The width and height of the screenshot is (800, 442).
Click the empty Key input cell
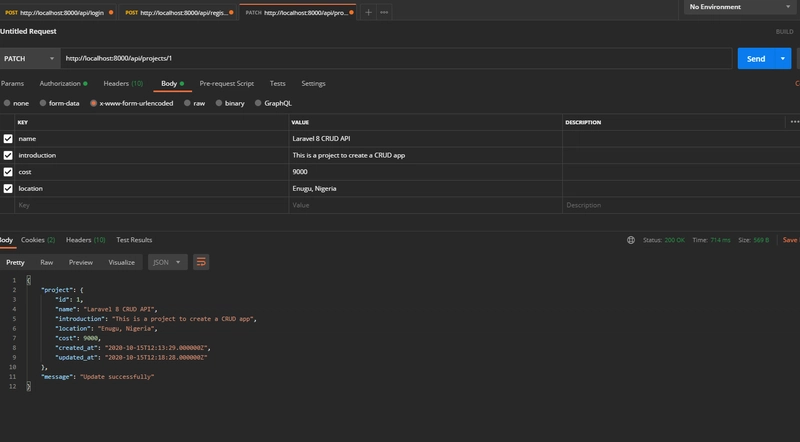pos(152,205)
